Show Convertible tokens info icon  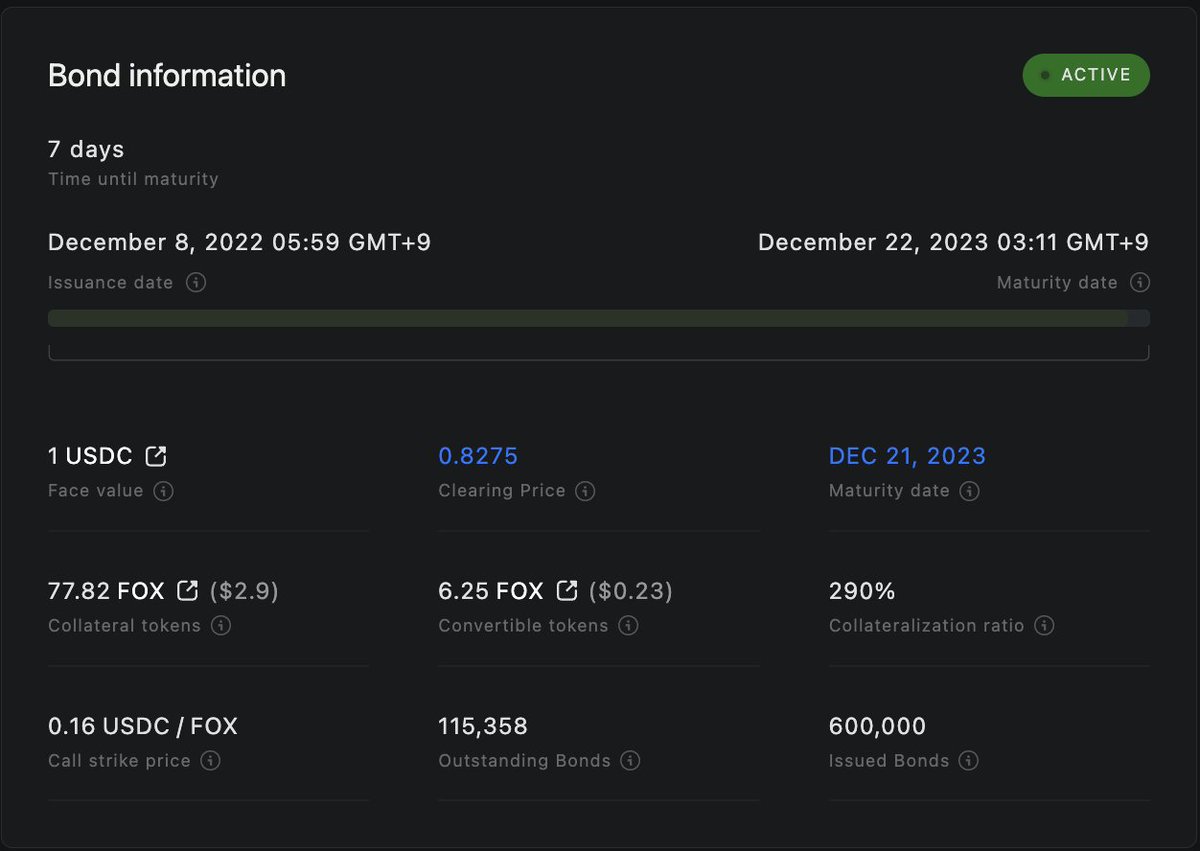click(x=628, y=625)
